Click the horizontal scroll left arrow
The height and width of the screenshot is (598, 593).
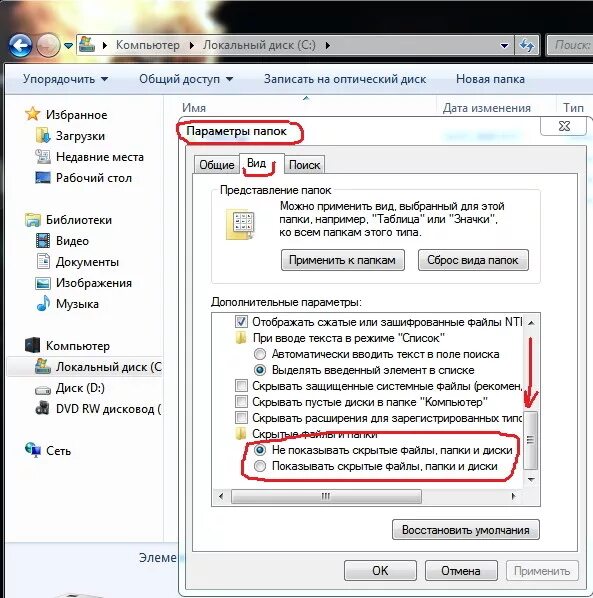[x=221, y=496]
